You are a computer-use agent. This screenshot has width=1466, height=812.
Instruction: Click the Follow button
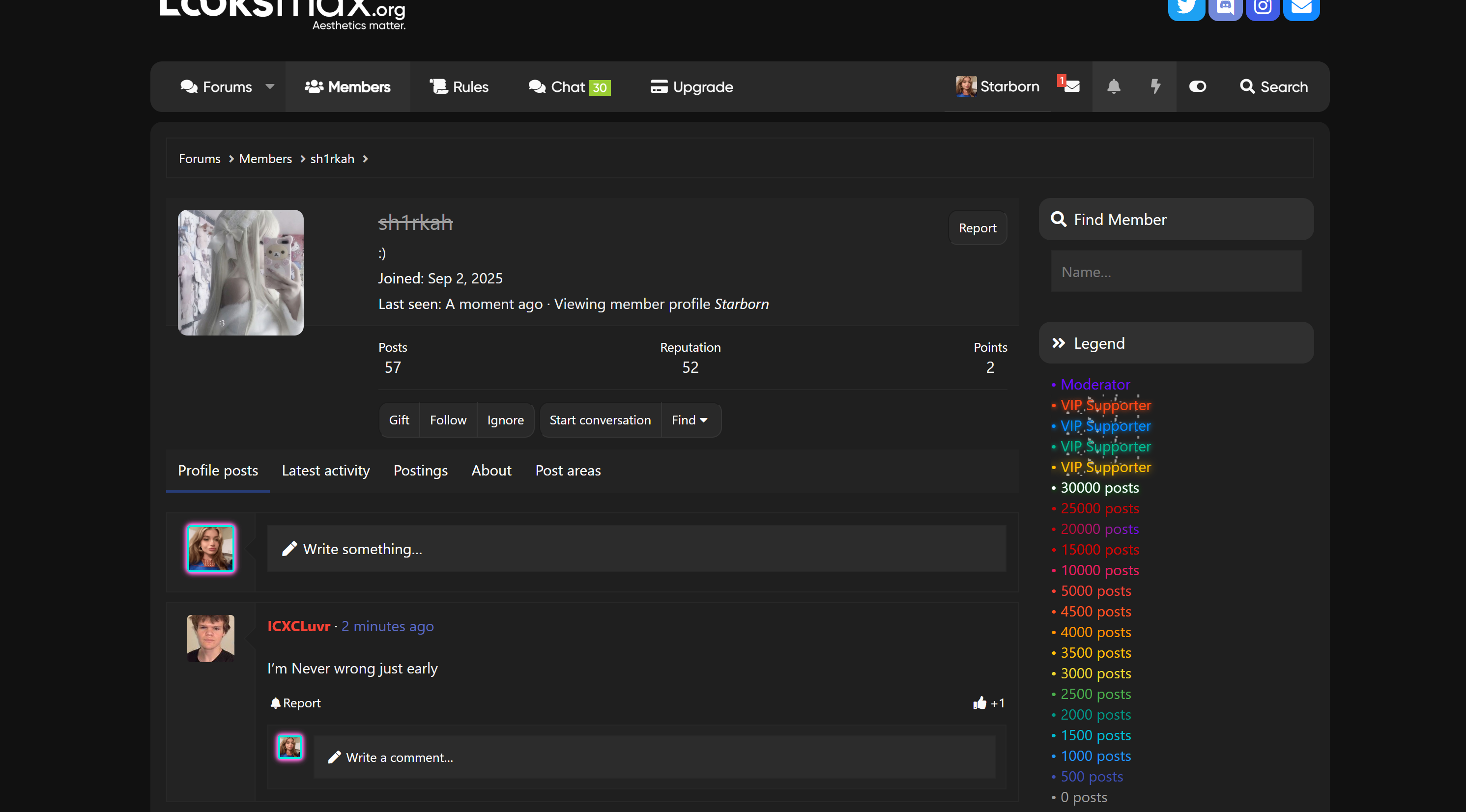(x=448, y=420)
